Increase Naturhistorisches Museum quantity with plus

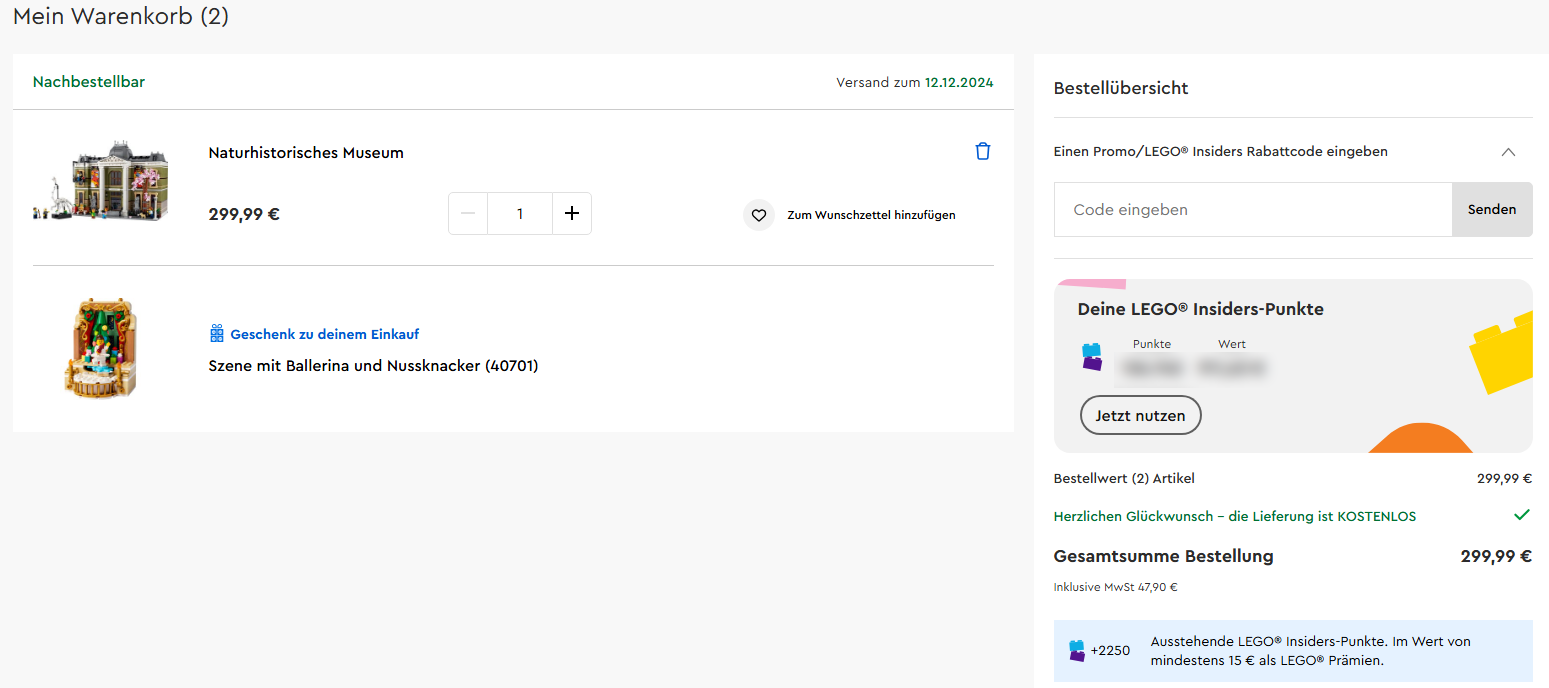[572, 214]
